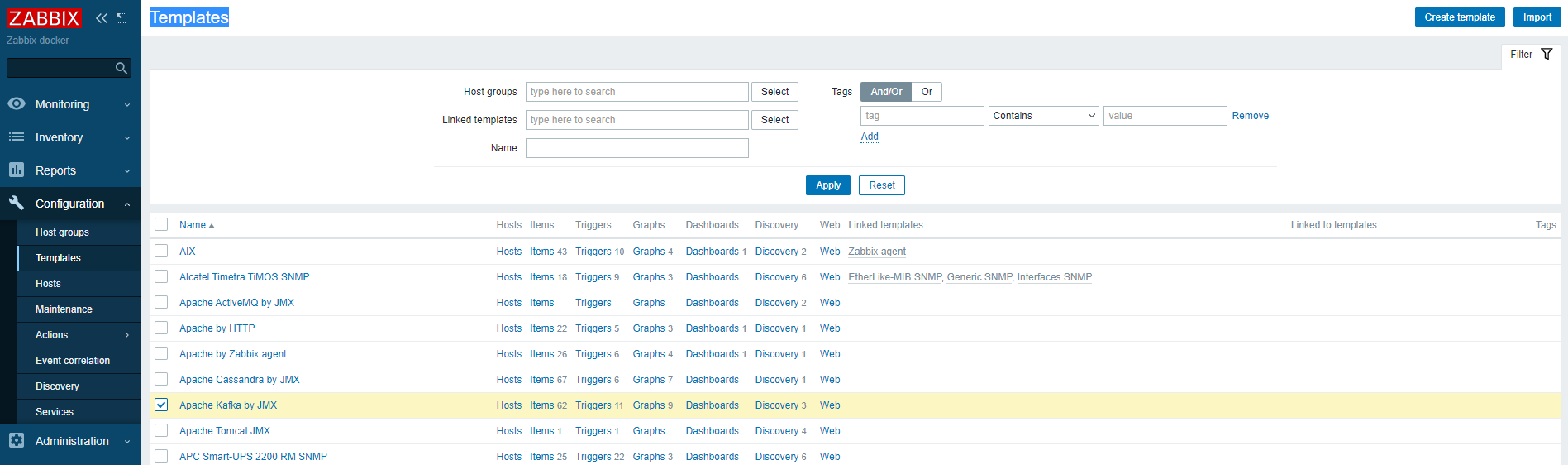Check Apache ActiveMQ by JMX row
This screenshot has width=1568, height=465.
(x=161, y=302)
